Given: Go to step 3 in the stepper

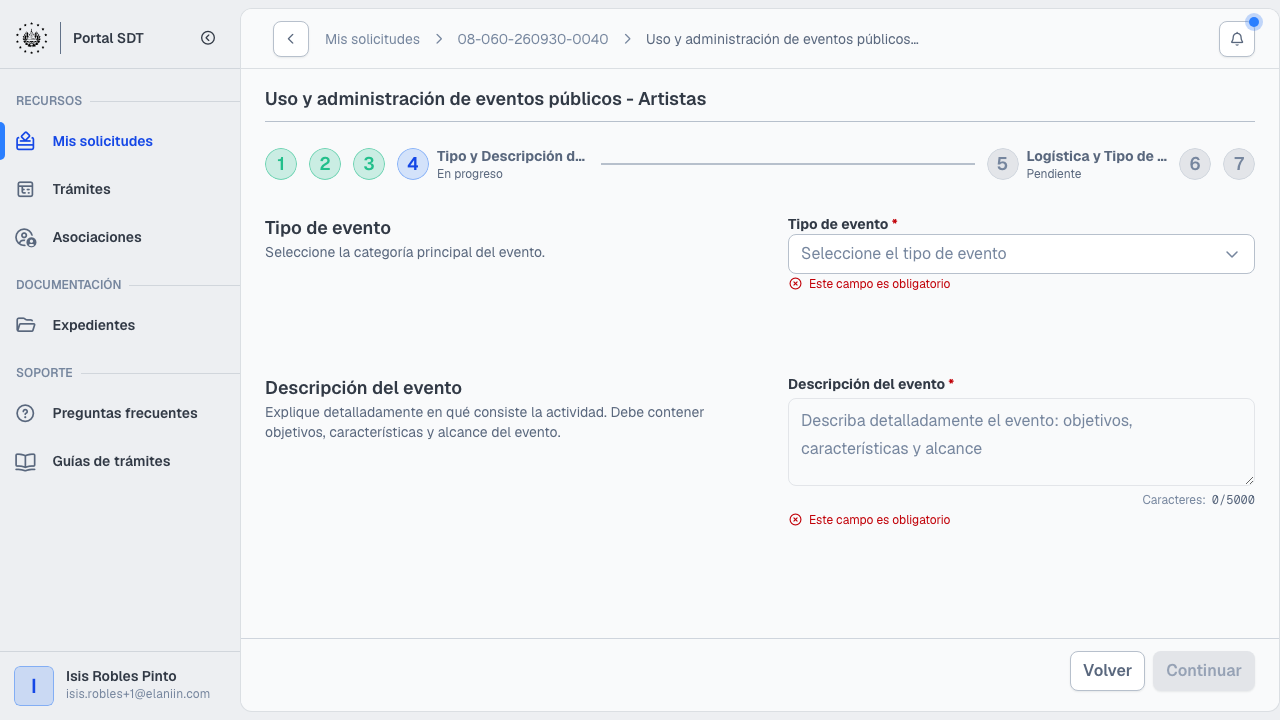Looking at the screenshot, I should [x=369, y=164].
